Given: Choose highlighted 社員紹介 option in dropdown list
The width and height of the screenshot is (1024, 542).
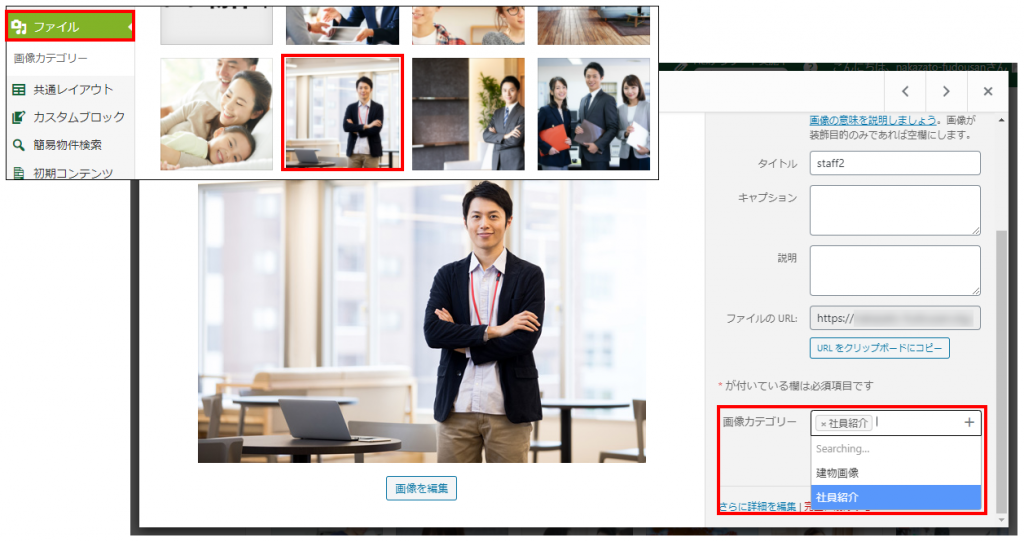Looking at the screenshot, I should (x=837, y=496).
